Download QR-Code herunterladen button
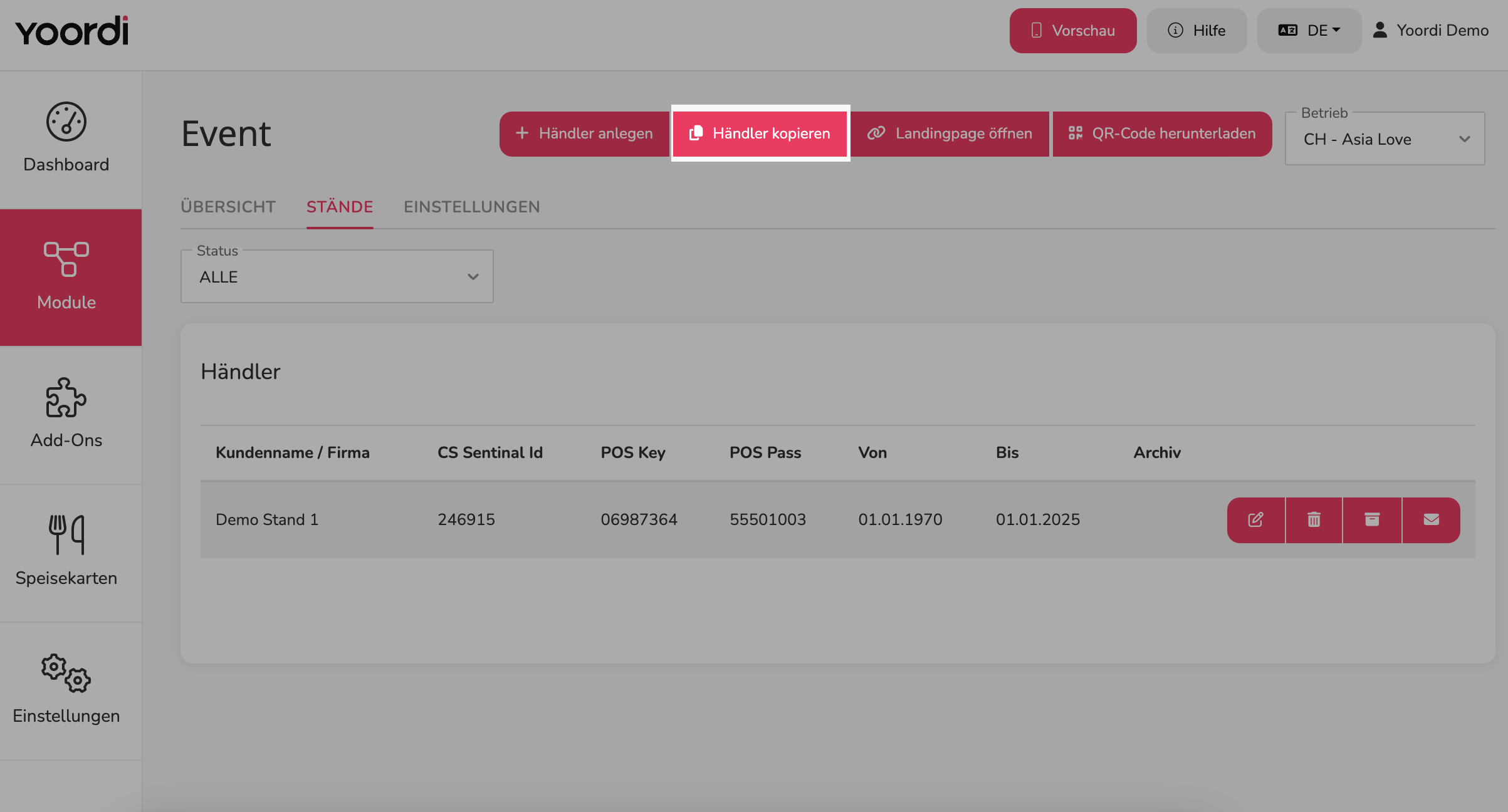 1162,133
